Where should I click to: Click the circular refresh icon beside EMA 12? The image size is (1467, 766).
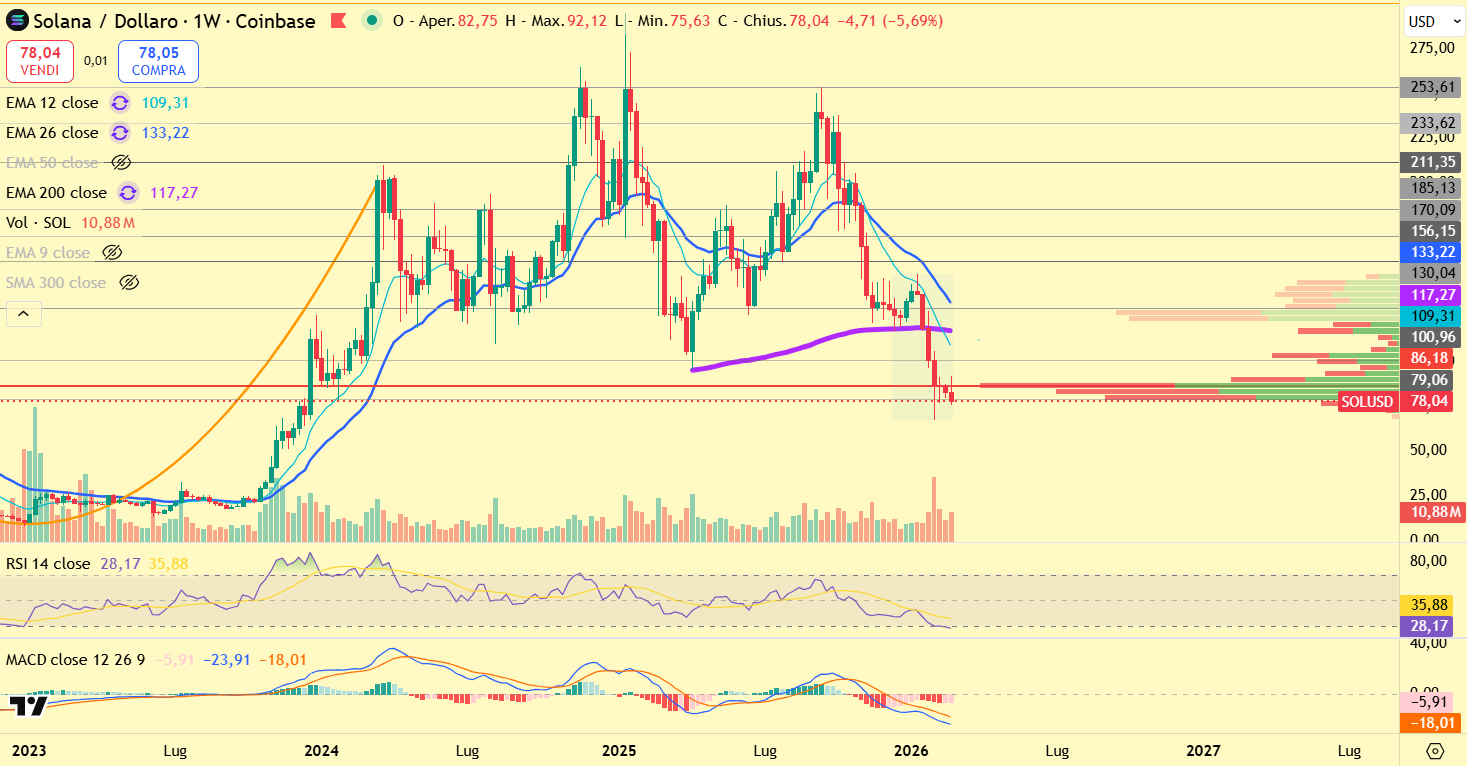click(119, 102)
